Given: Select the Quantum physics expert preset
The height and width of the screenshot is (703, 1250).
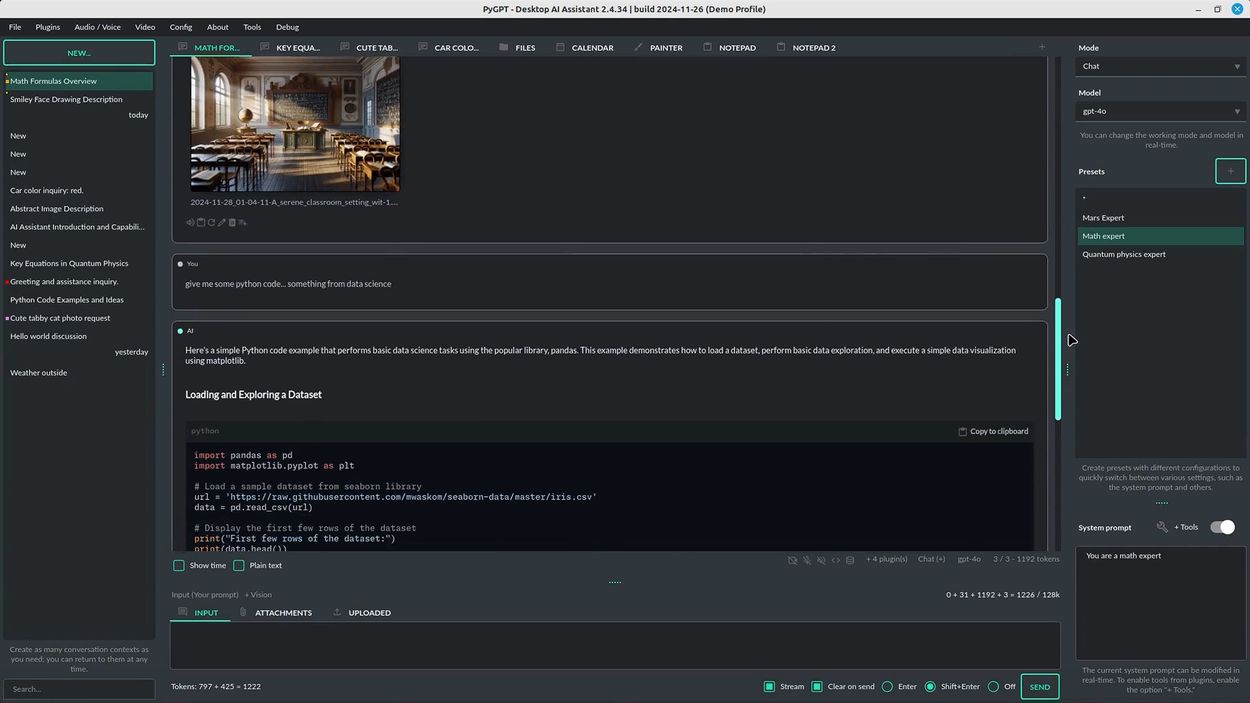Looking at the screenshot, I should coord(1160,254).
